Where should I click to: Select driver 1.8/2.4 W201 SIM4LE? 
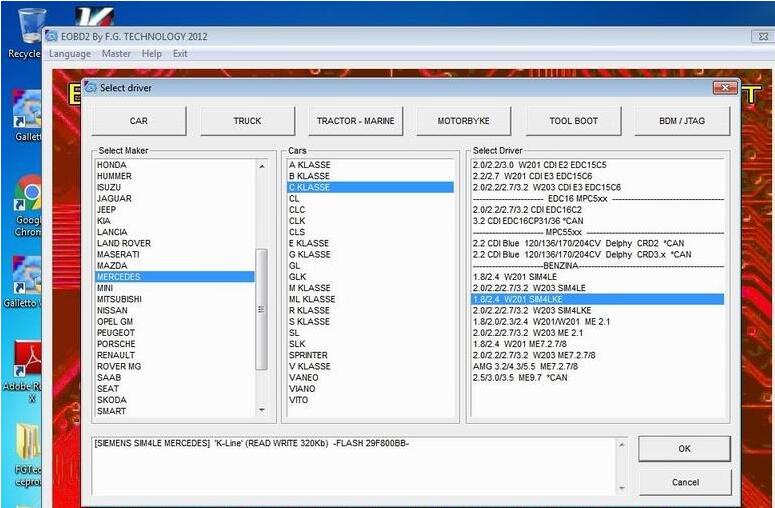[598, 277]
